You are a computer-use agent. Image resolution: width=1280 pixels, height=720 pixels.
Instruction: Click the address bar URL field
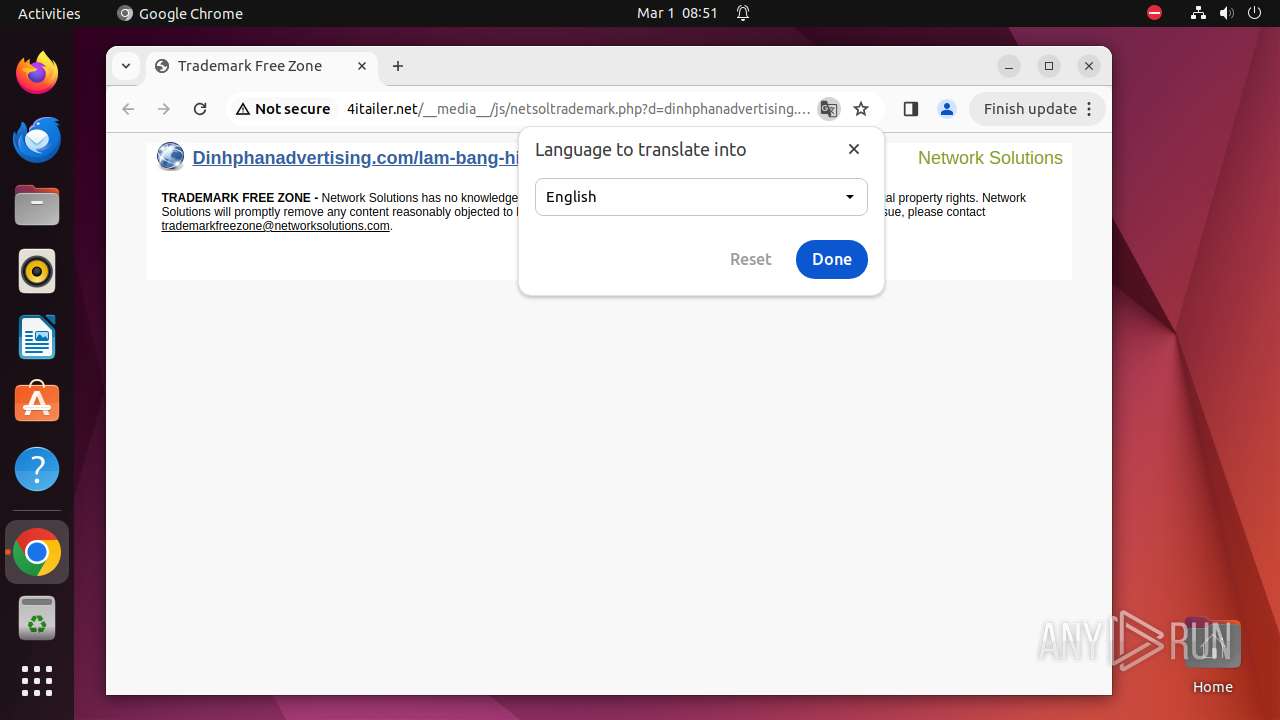578,109
